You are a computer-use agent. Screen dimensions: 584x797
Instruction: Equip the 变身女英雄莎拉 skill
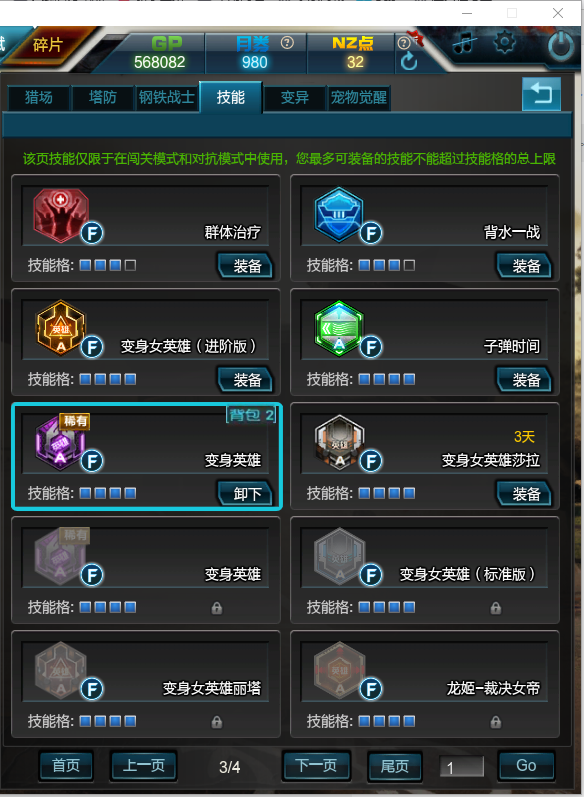point(525,494)
